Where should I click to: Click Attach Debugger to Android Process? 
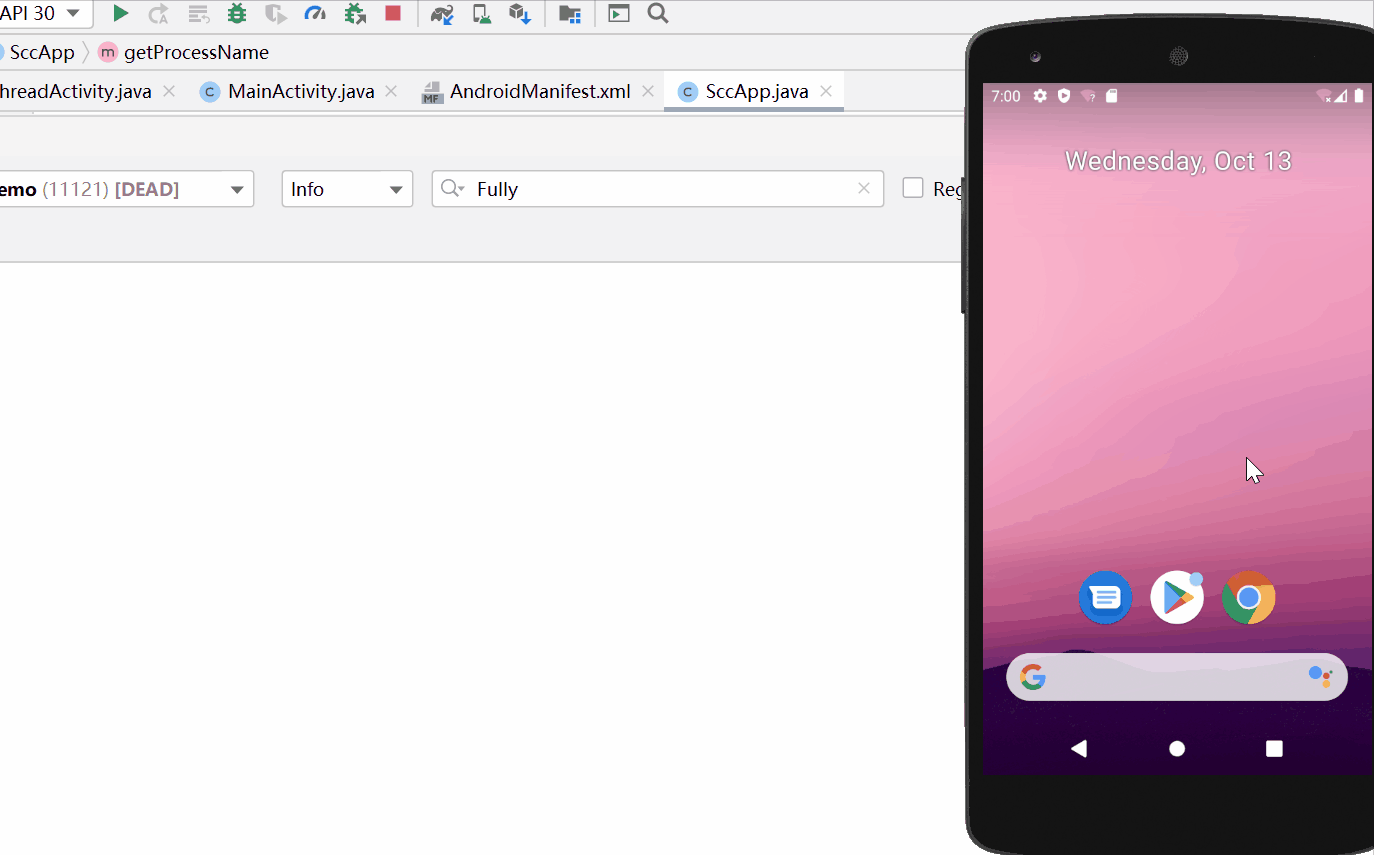point(355,13)
